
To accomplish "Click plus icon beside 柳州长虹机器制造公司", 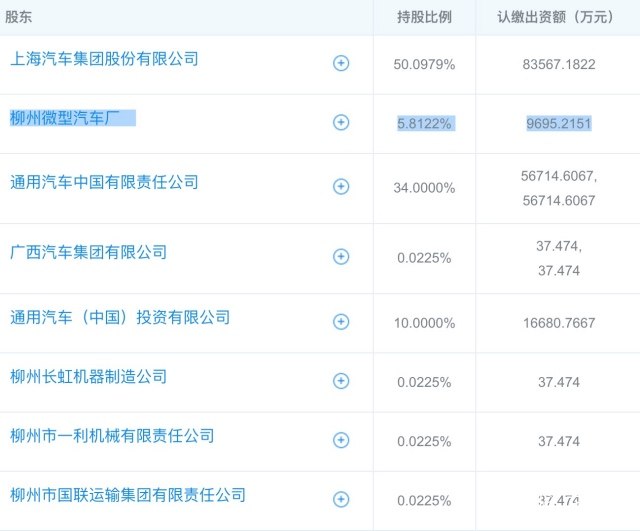I will click(341, 381).
